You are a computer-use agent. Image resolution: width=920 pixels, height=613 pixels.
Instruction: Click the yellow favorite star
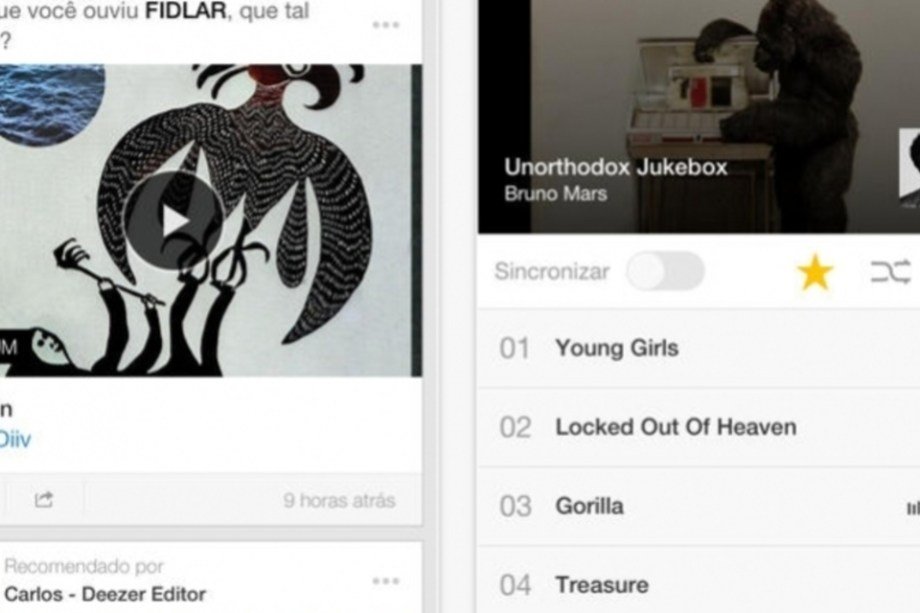pos(815,272)
